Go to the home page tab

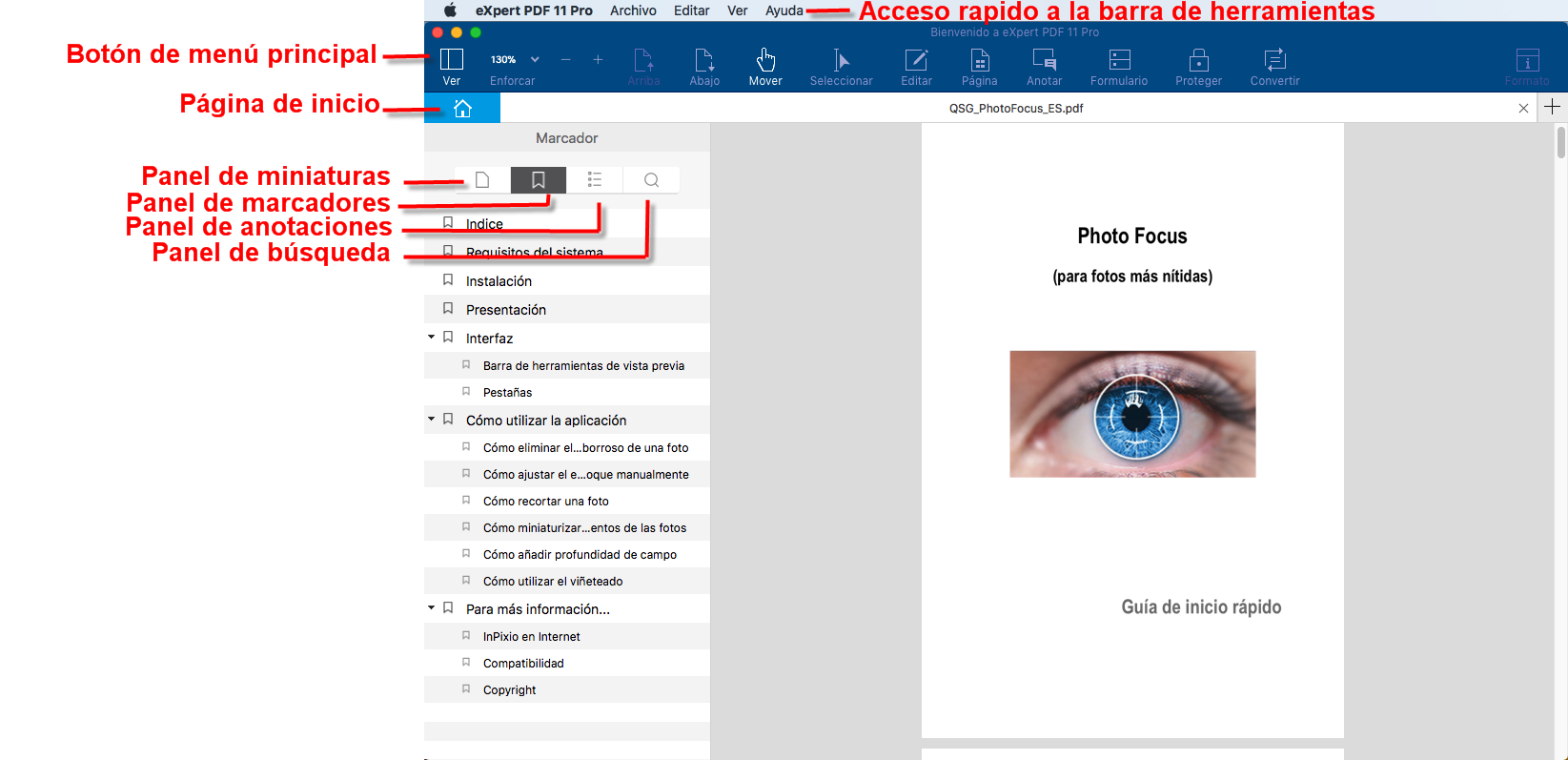462,108
